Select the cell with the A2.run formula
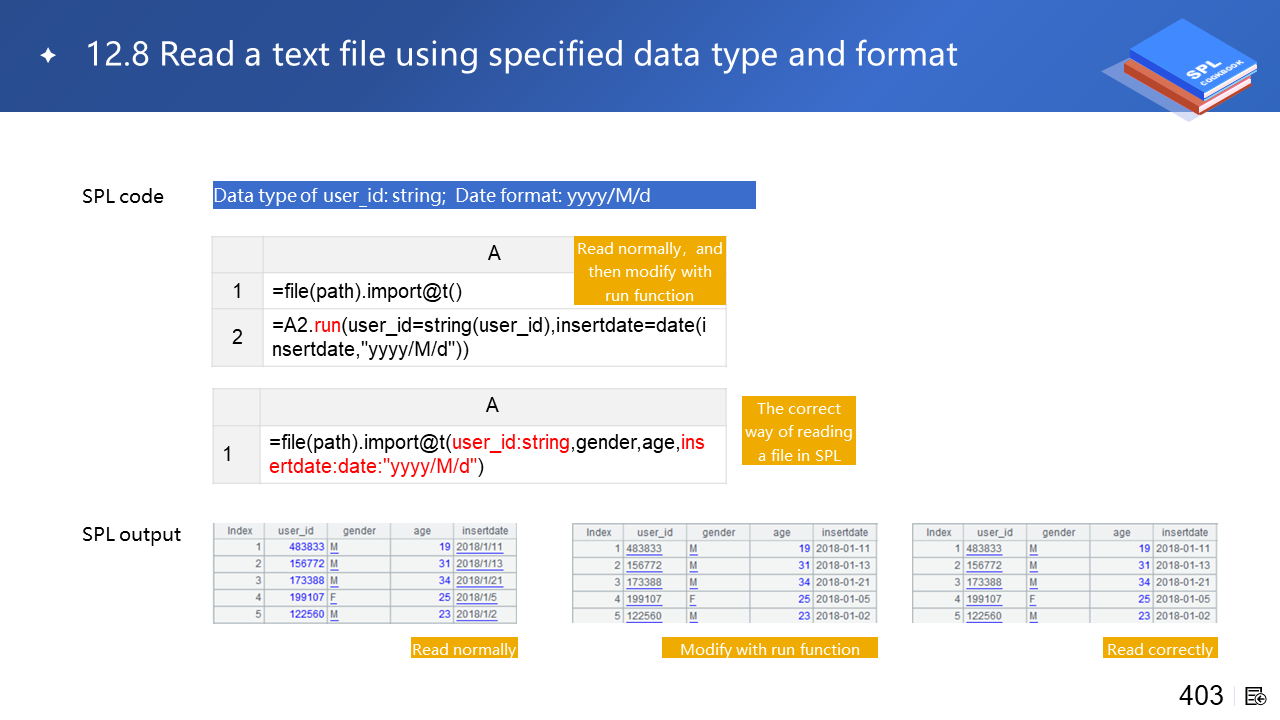 pos(494,337)
